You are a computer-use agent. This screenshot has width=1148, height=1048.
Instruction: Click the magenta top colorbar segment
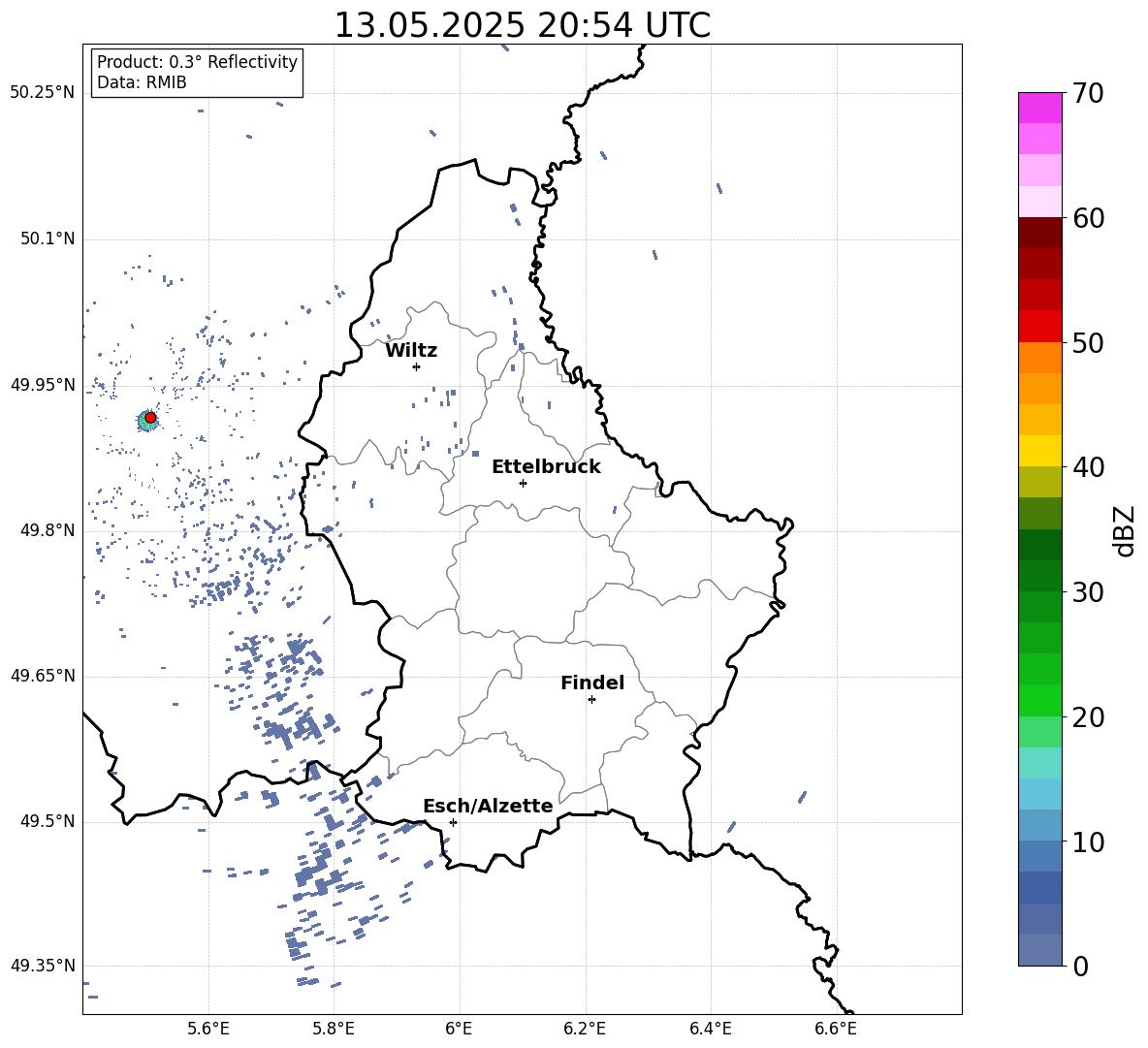tap(1040, 108)
